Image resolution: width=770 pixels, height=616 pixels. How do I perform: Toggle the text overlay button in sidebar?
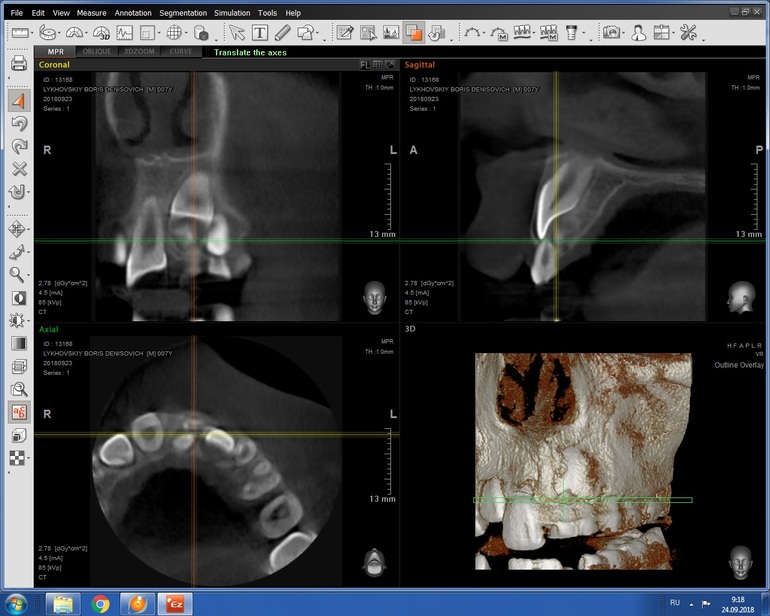(x=18, y=412)
